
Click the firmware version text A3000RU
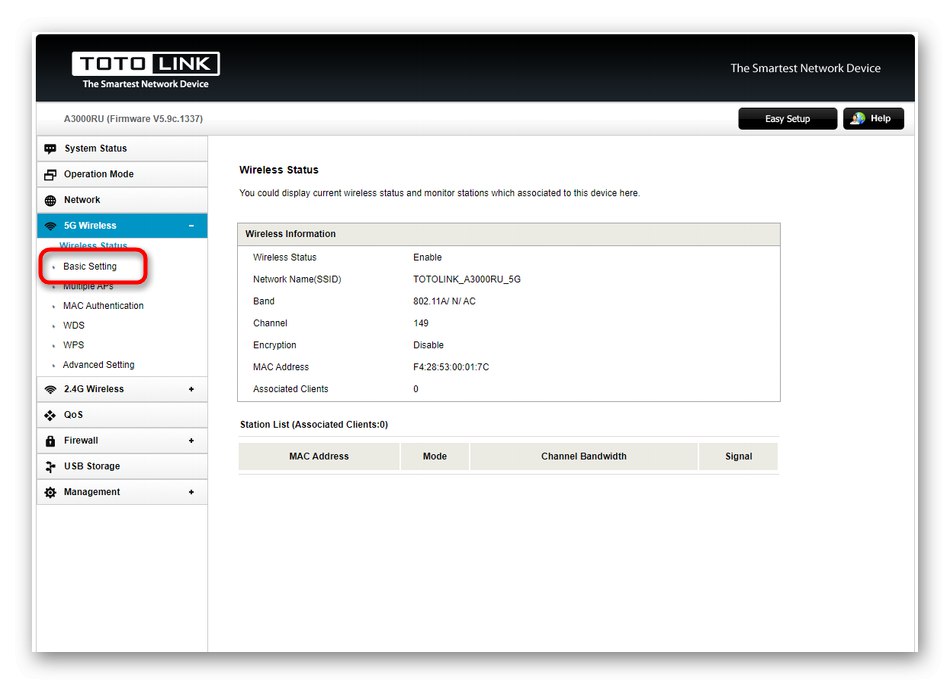click(x=133, y=119)
